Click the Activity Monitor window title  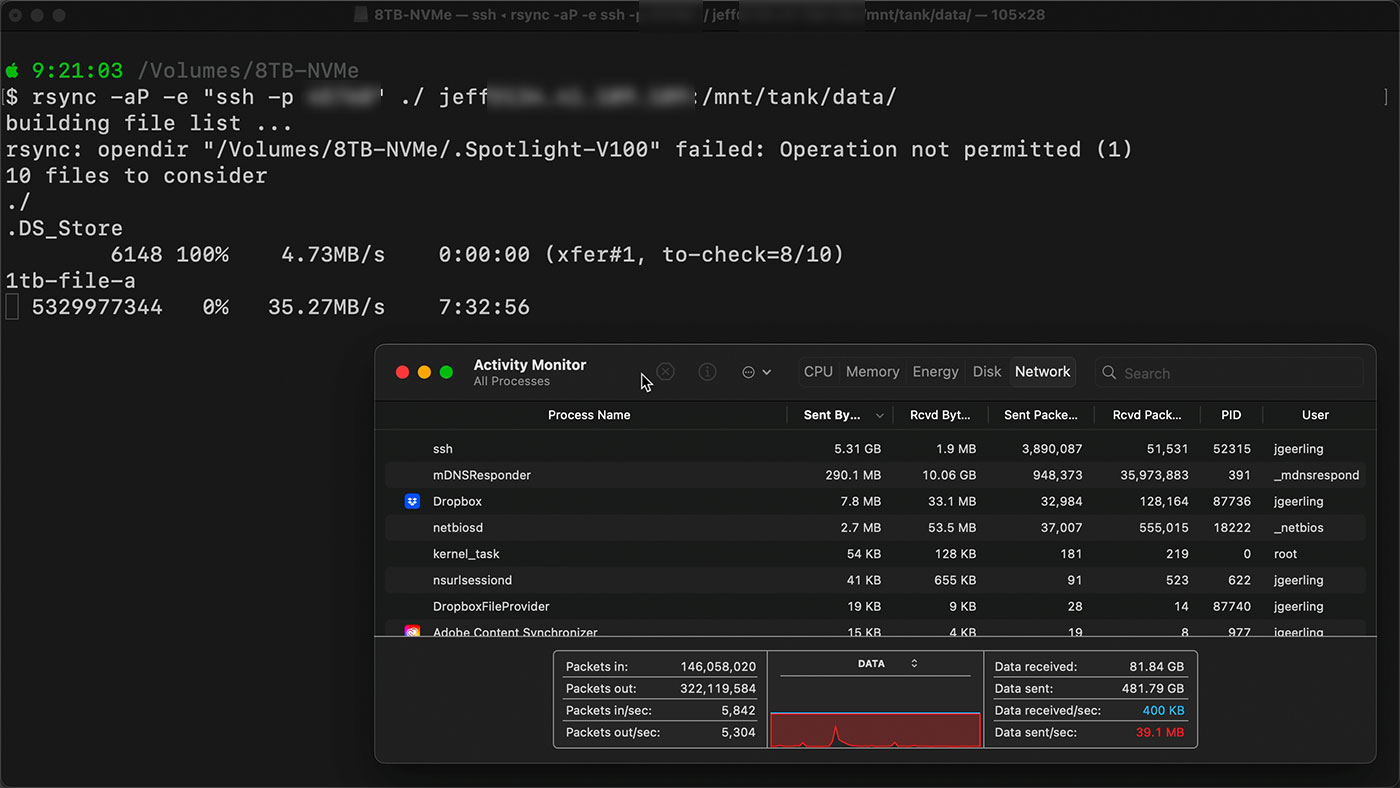point(529,365)
